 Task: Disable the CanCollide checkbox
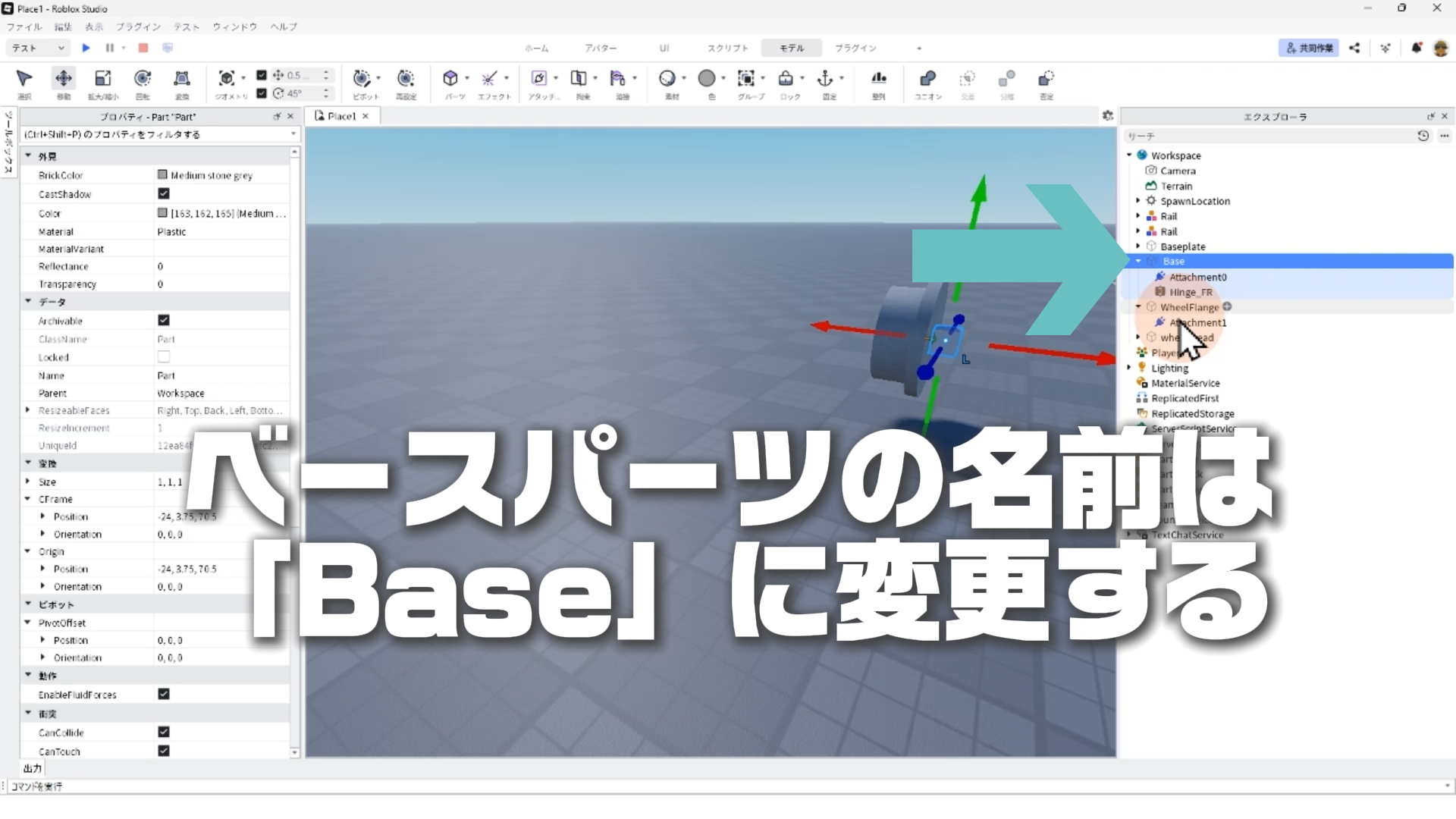[x=164, y=733]
